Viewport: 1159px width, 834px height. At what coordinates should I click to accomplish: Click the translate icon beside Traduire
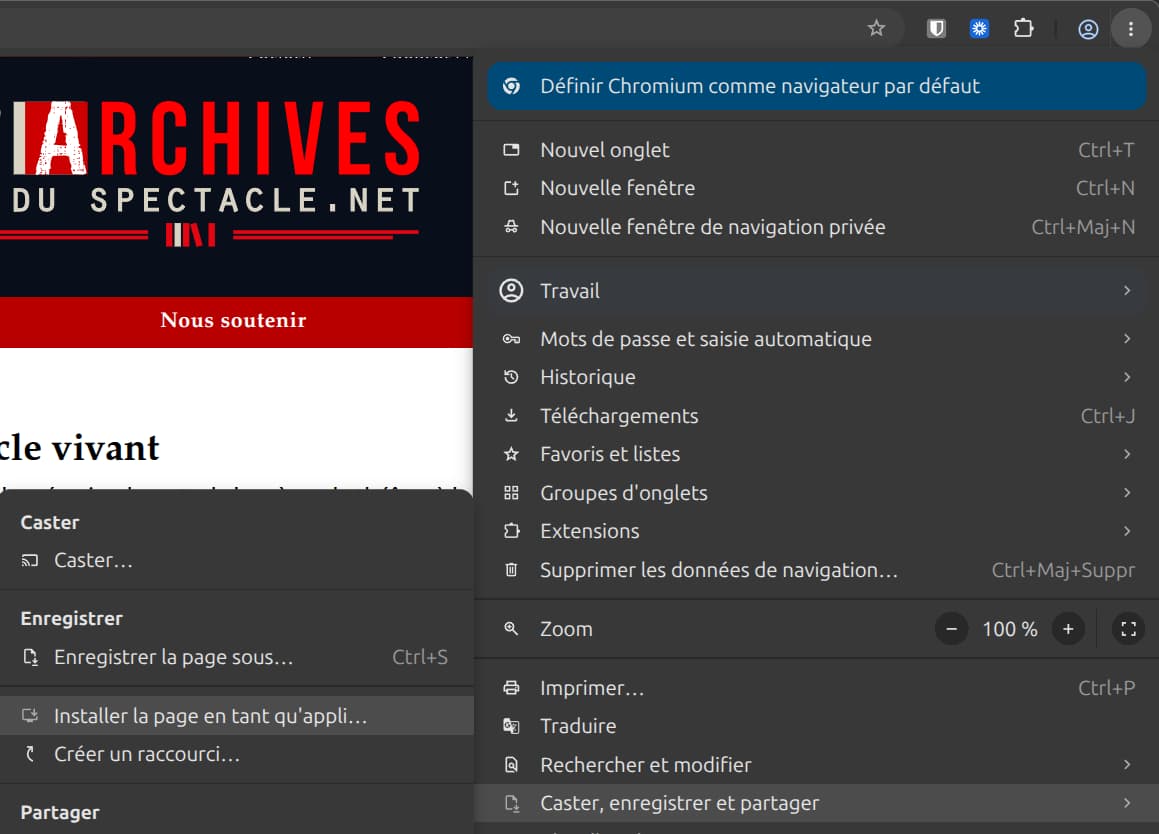pyautogui.click(x=511, y=726)
